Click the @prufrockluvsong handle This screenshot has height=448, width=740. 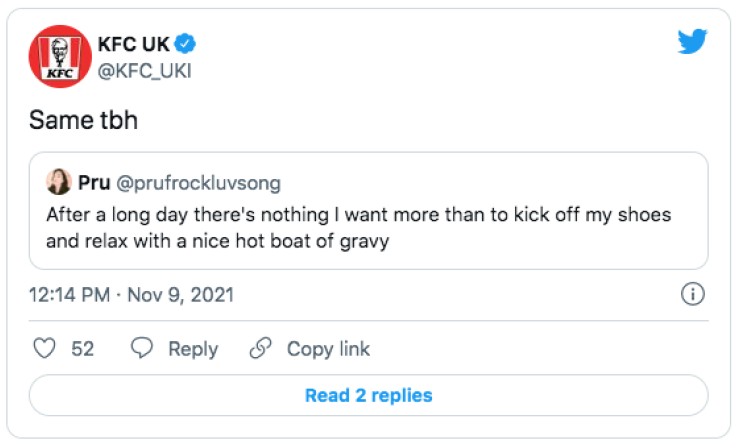pos(200,183)
